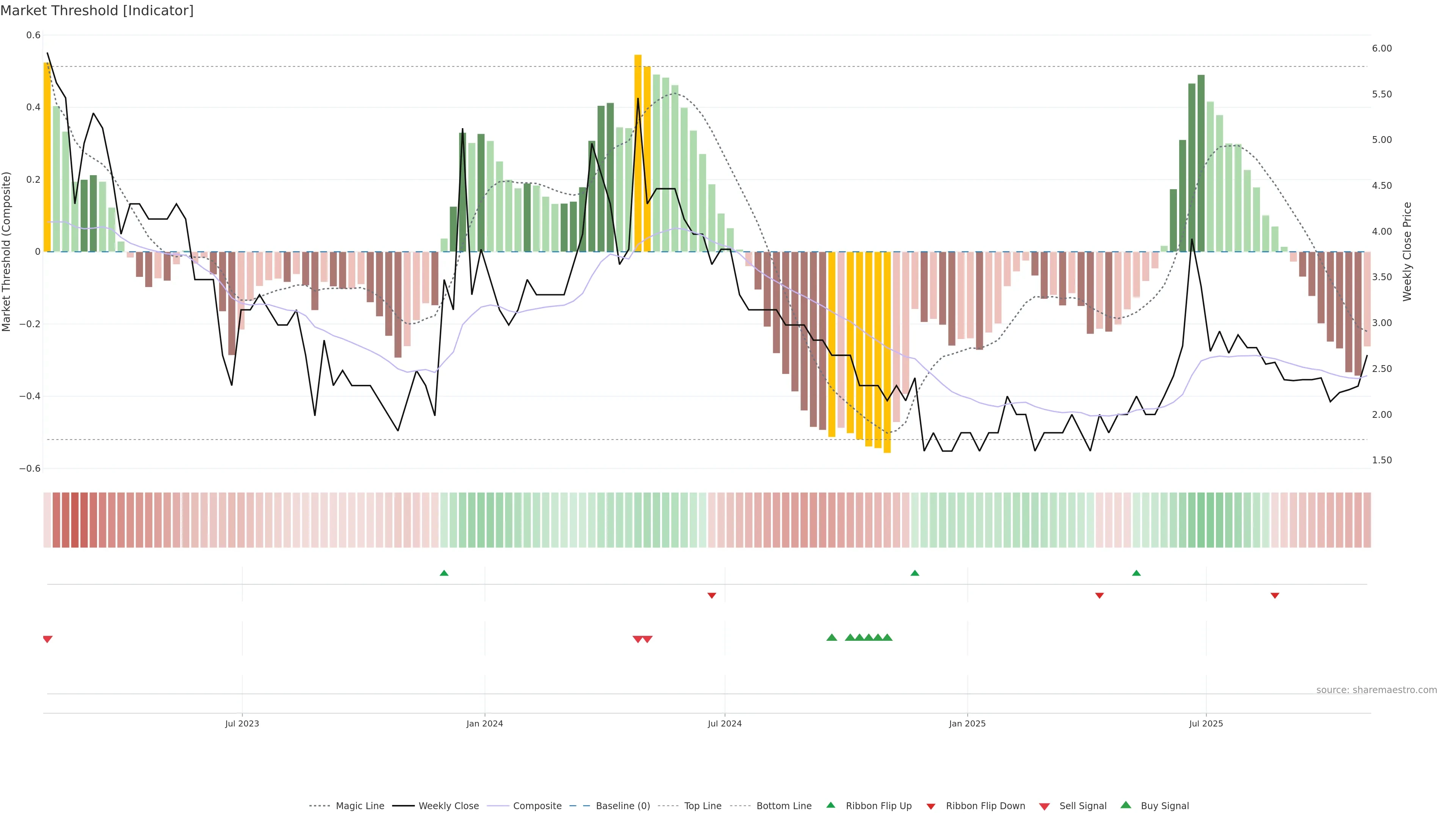The width and height of the screenshot is (1456, 819).
Task: Click red ribbon flip down marker before Jul 2024
Action: point(712,596)
